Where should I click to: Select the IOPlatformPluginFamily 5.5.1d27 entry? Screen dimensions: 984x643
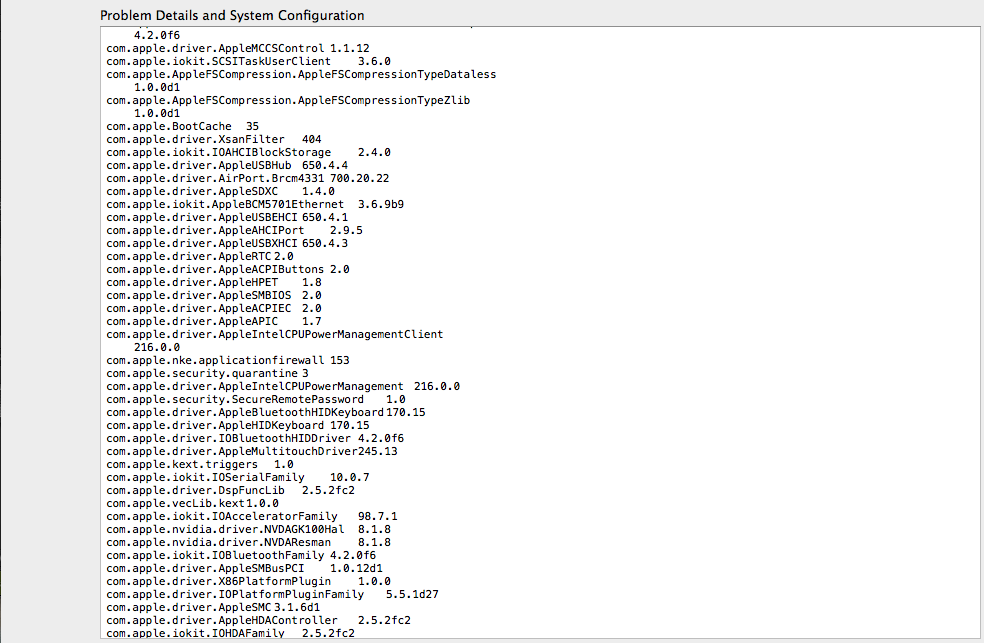(272, 594)
